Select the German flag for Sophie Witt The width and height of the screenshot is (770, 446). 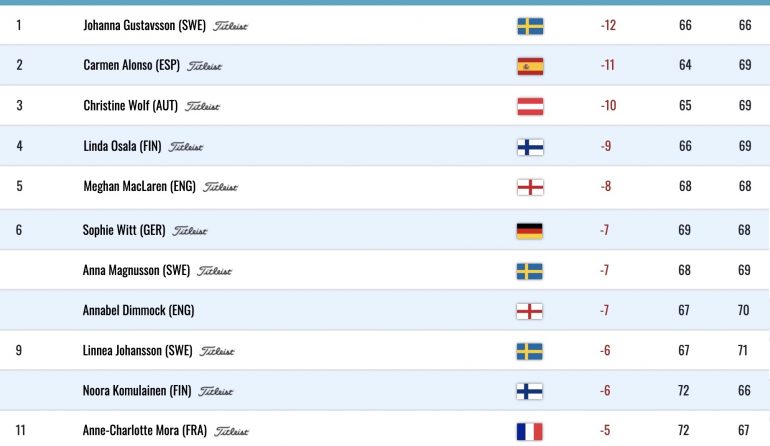[529, 231]
